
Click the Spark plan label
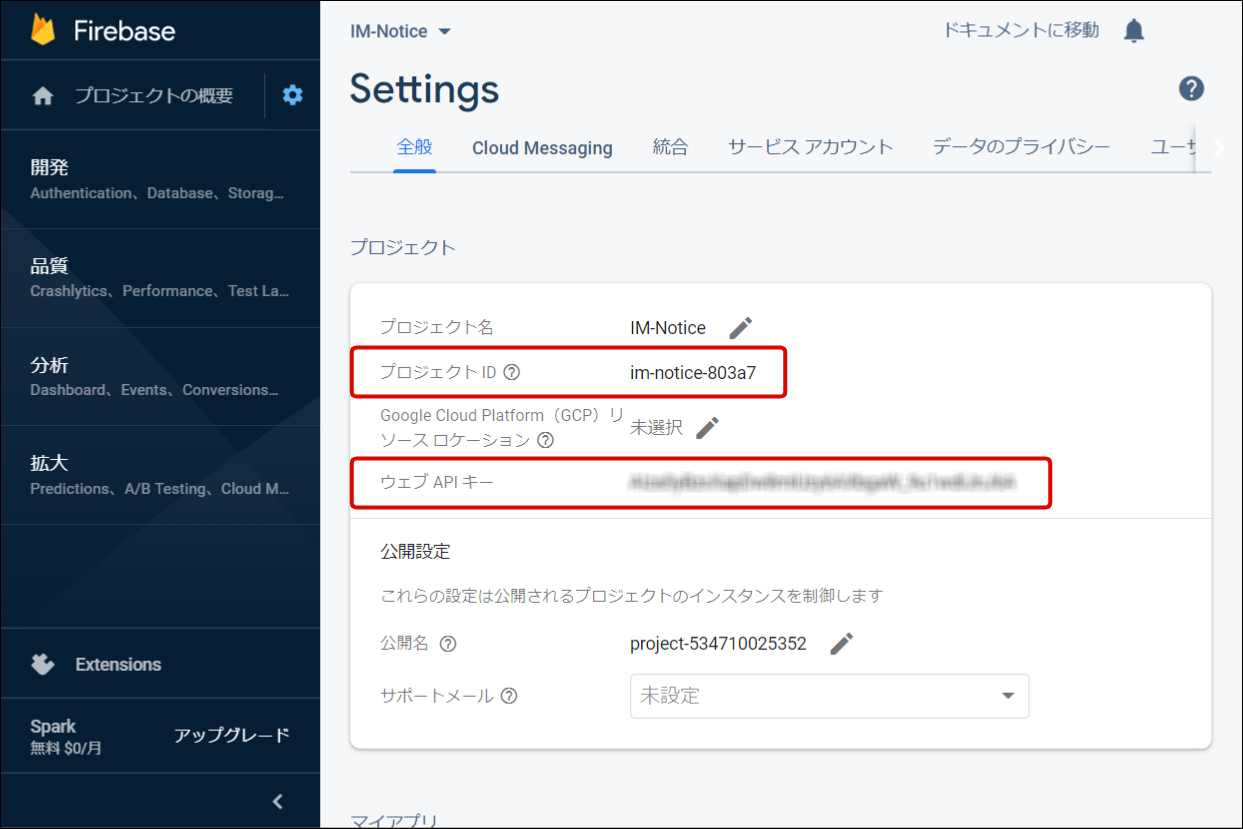point(53,727)
